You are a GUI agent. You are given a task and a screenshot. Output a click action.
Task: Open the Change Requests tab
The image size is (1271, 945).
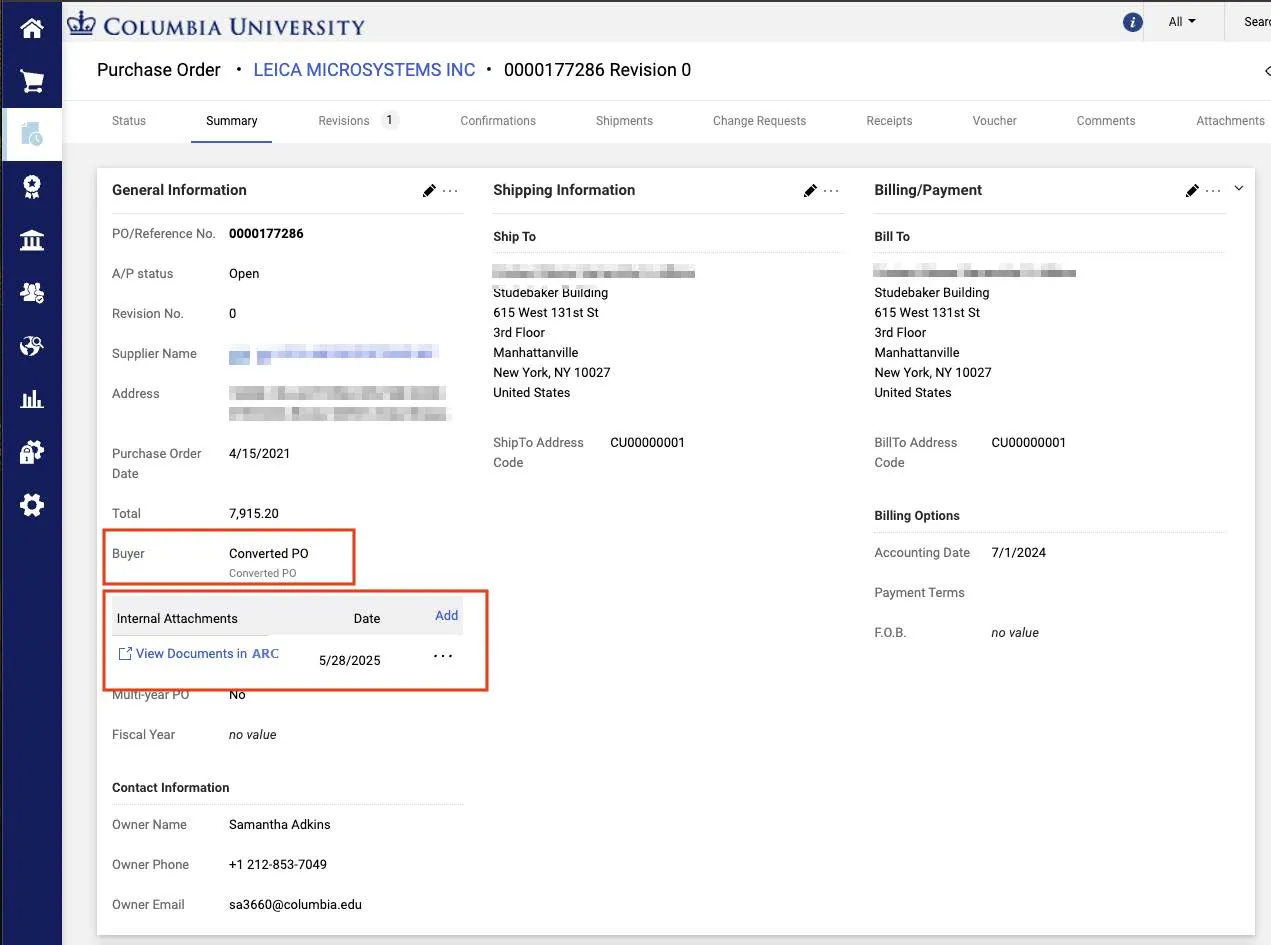tap(759, 121)
